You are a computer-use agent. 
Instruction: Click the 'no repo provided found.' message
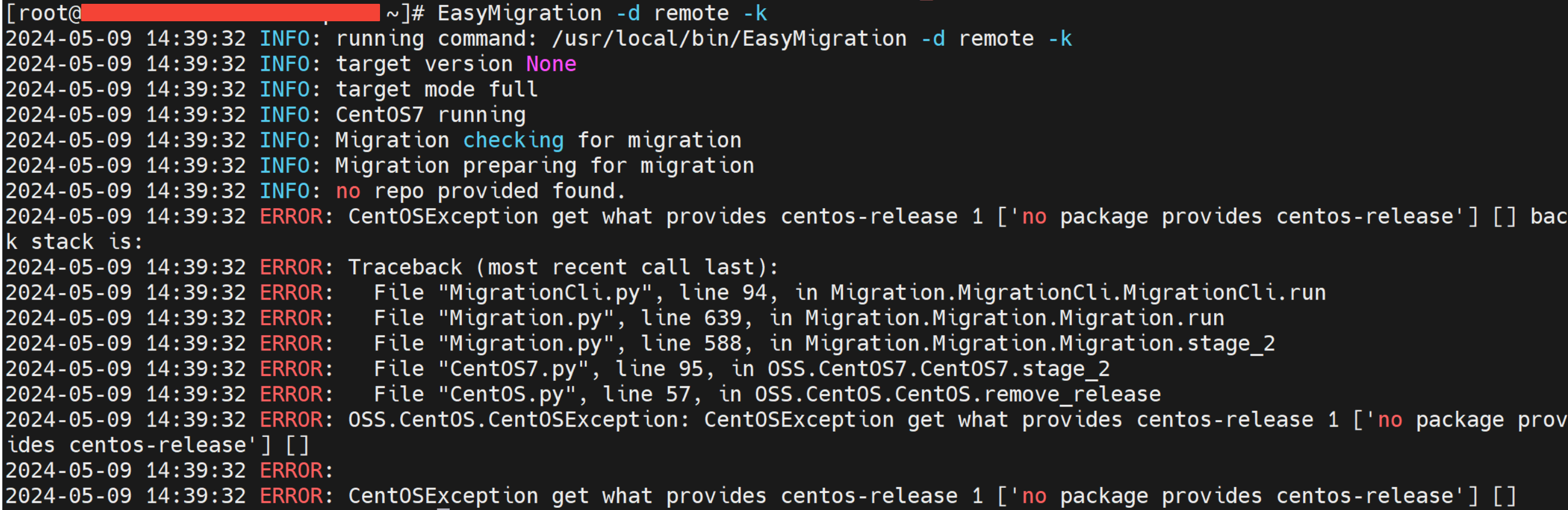(x=480, y=191)
